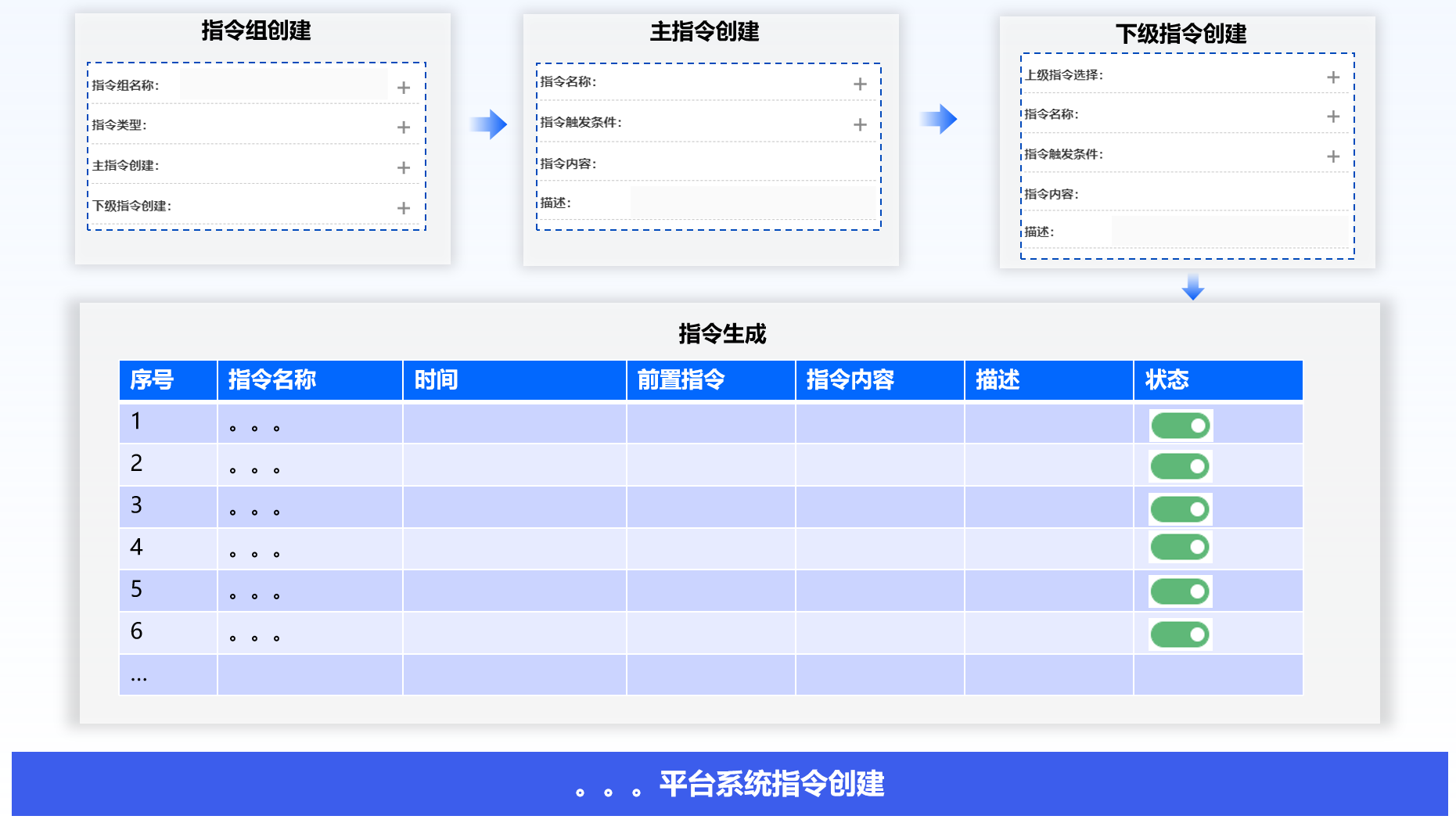Click the arrow between 指令组创建 and 主指令创建
Image resolution: width=1456 pixels, height=823 pixels.
click(489, 124)
